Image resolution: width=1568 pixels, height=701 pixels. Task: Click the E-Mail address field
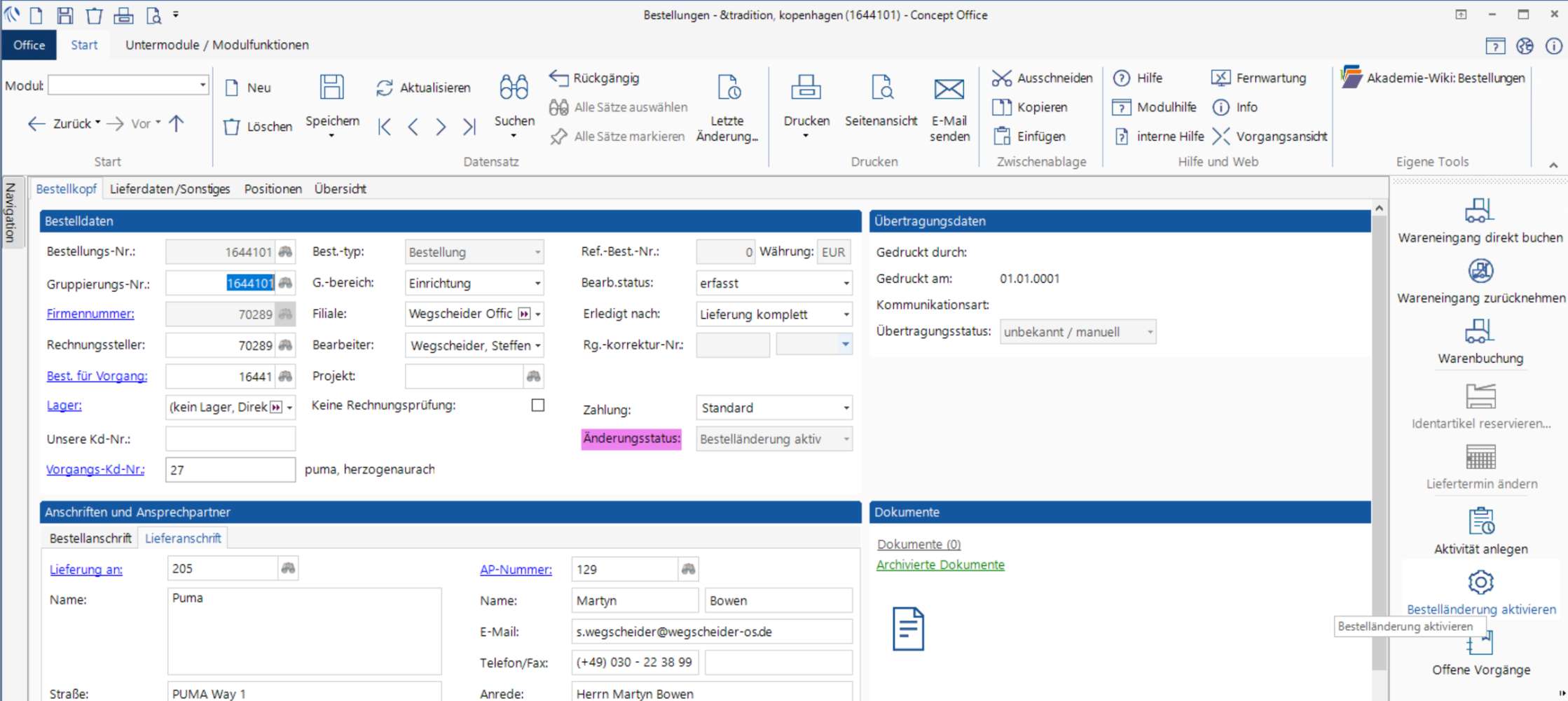pyautogui.click(x=712, y=632)
